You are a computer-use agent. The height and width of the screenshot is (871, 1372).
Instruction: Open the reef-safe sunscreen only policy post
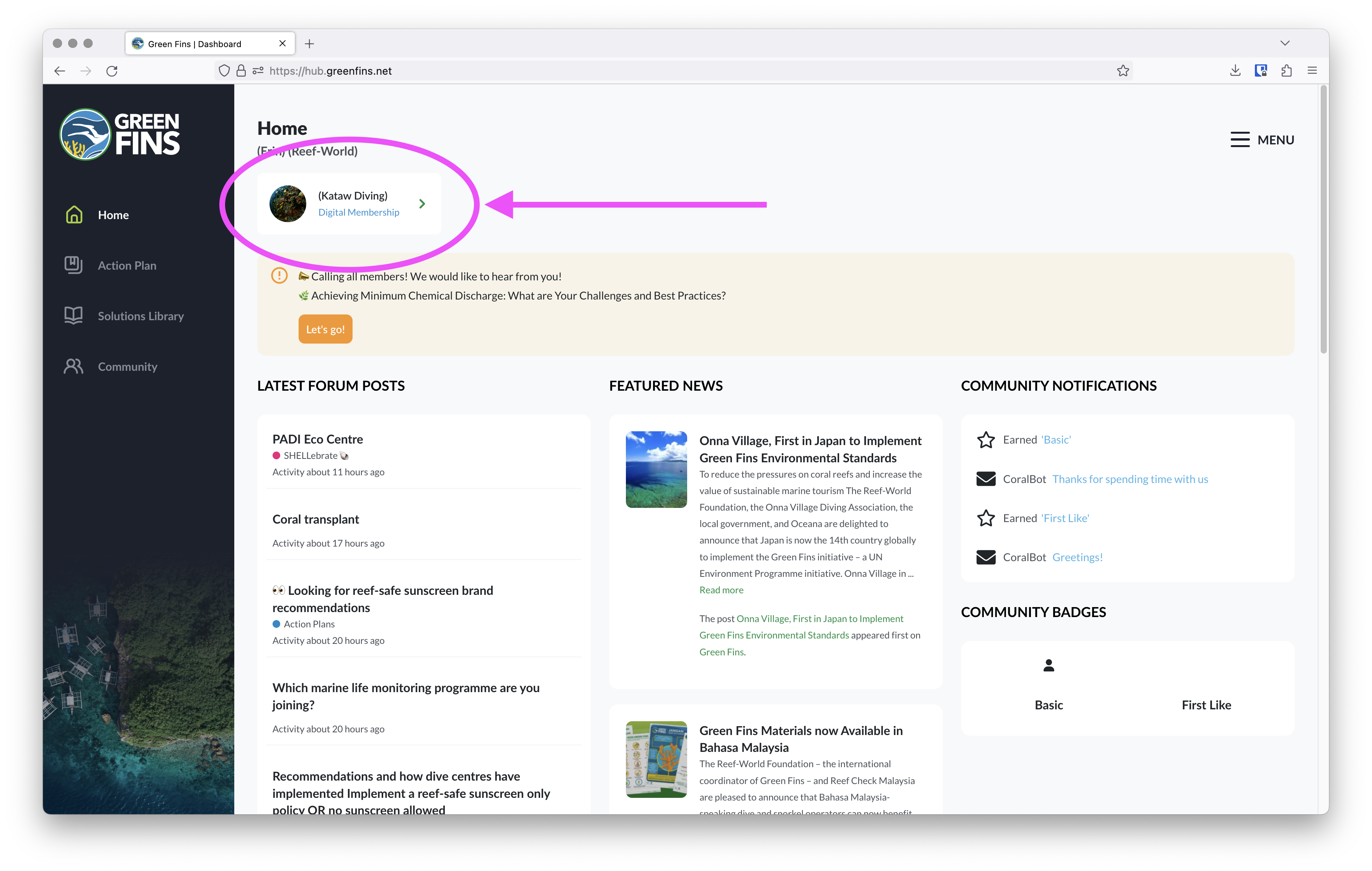click(x=411, y=792)
